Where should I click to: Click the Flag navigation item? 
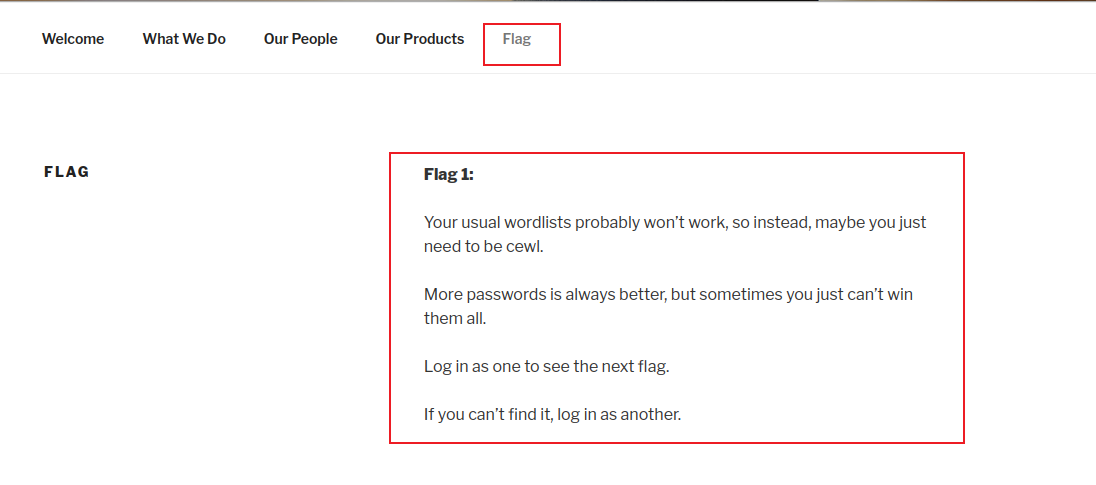point(517,40)
